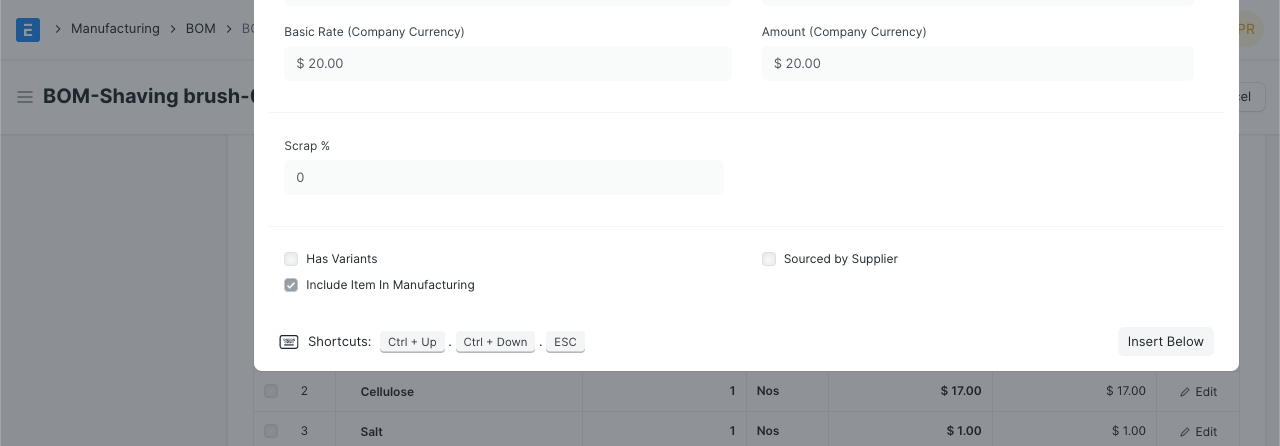Screen dimensions: 1280x446
Task: Open the user avatar in top-right corner
Action: [x=1246, y=29]
